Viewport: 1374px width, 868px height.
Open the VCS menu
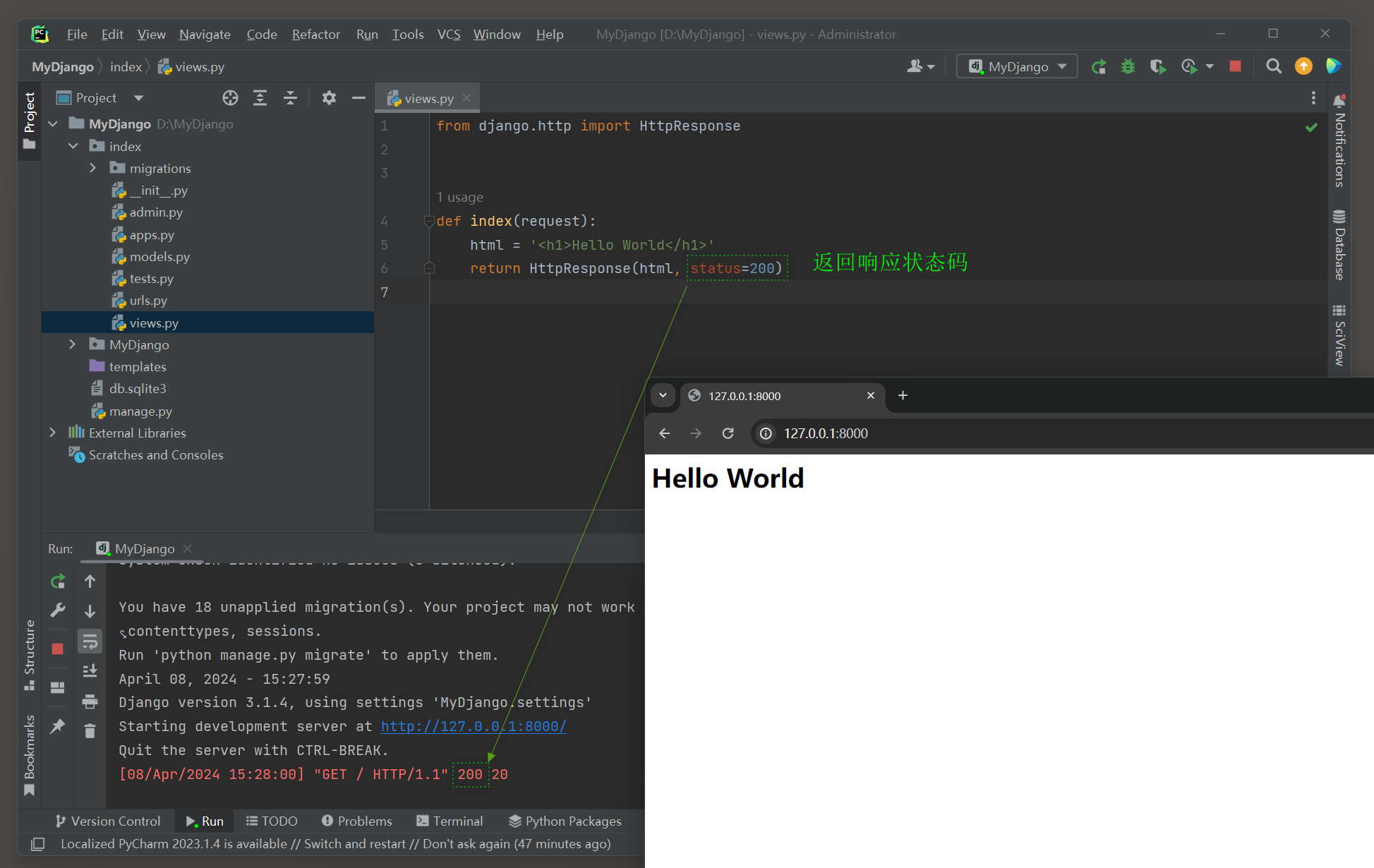click(449, 34)
